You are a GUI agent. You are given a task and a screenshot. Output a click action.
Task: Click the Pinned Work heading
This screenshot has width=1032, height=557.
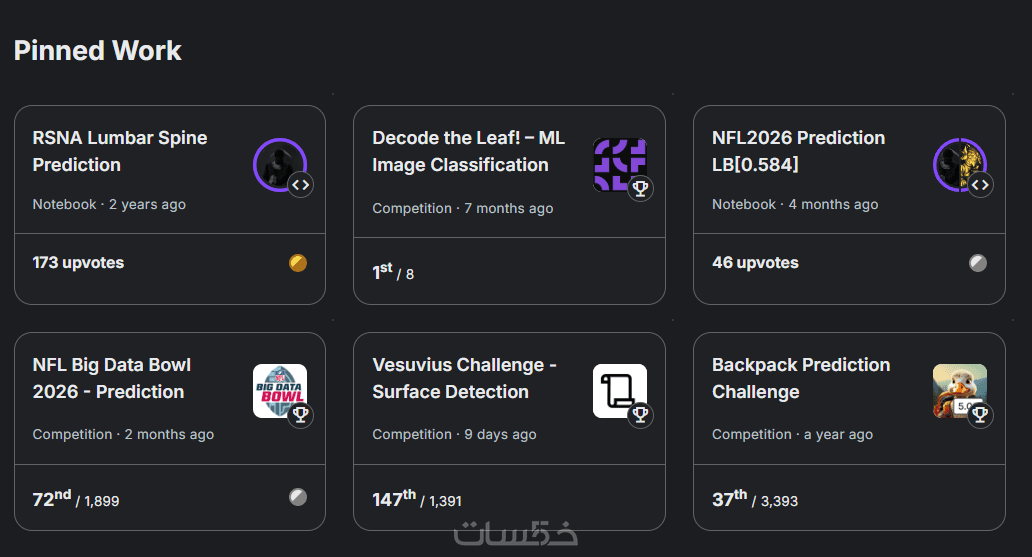coord(98,51)
